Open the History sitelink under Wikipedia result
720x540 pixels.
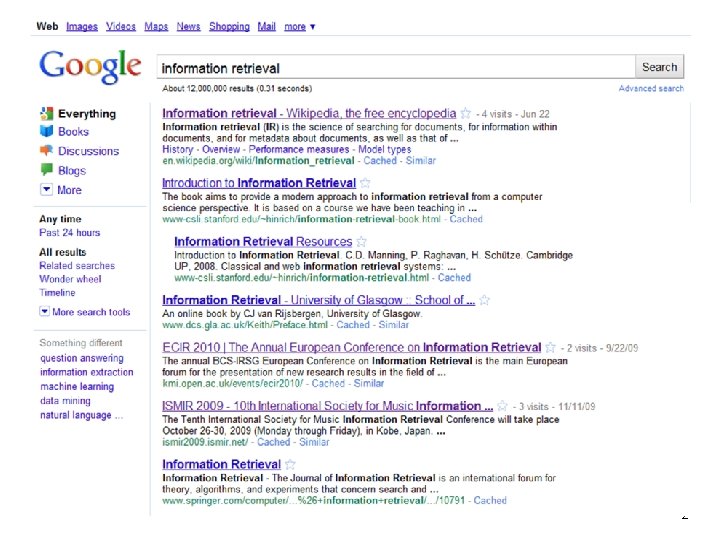click(178, 149)
